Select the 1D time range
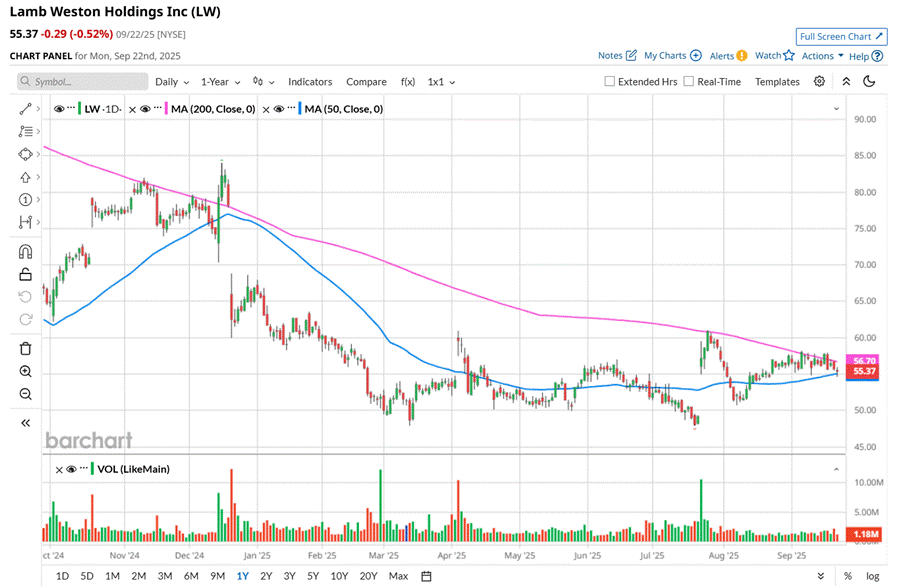903x588 pixels. tap(62, 576)
